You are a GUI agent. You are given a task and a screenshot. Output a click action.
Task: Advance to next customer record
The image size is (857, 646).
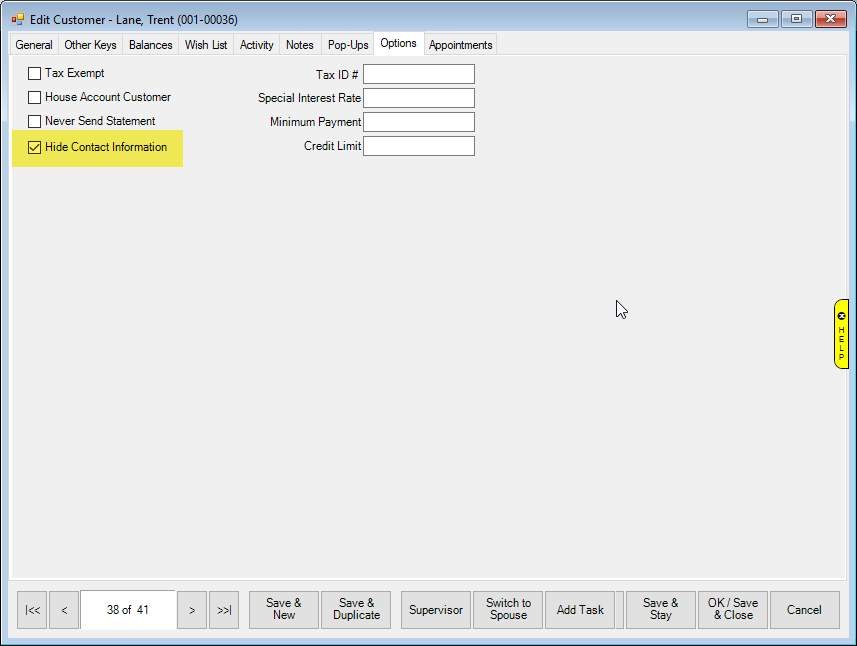click(x=192, y=610)
